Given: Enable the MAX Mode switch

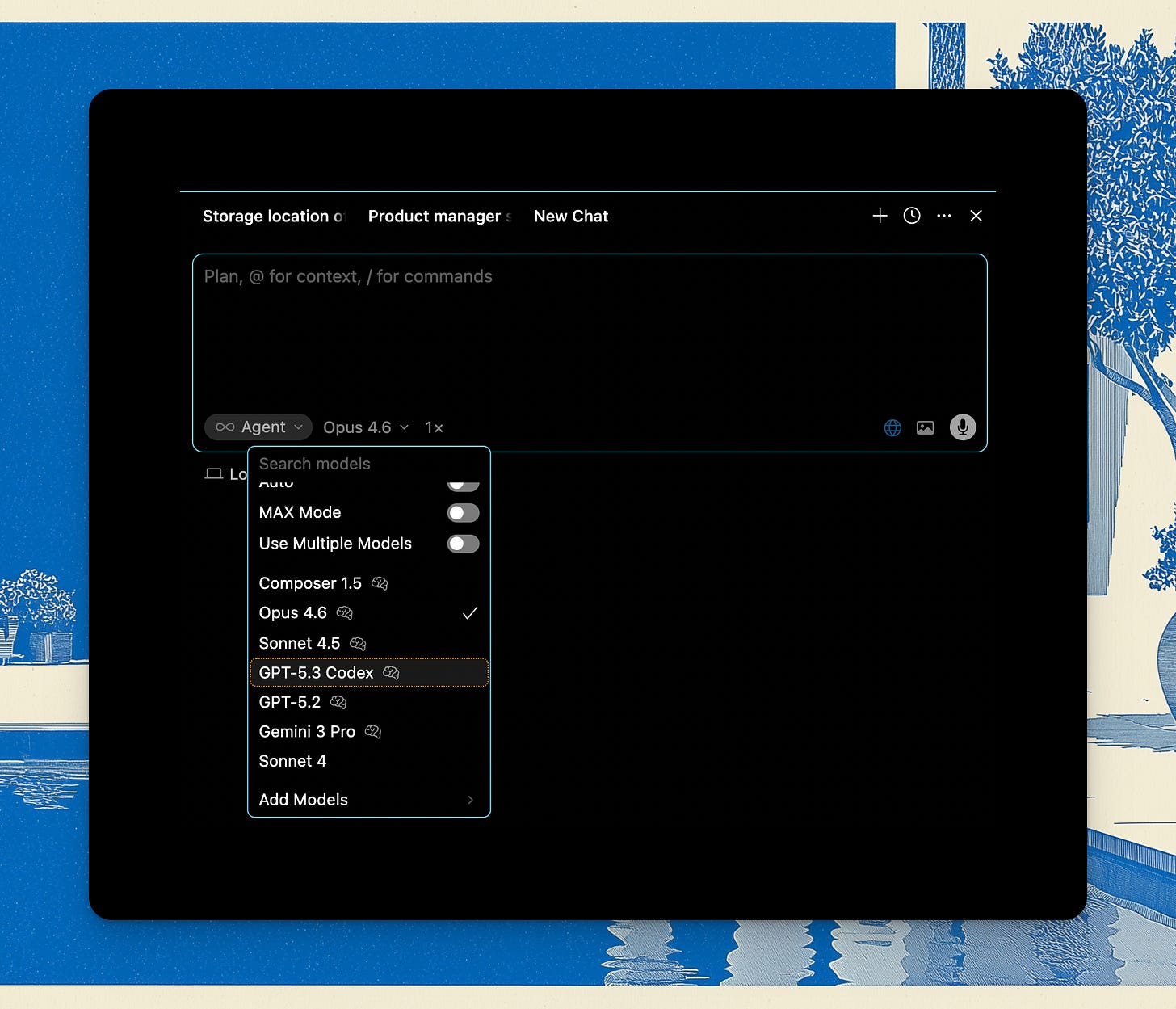Looking at the screenshot, I should pyautogui.click(x=464, y=513).
